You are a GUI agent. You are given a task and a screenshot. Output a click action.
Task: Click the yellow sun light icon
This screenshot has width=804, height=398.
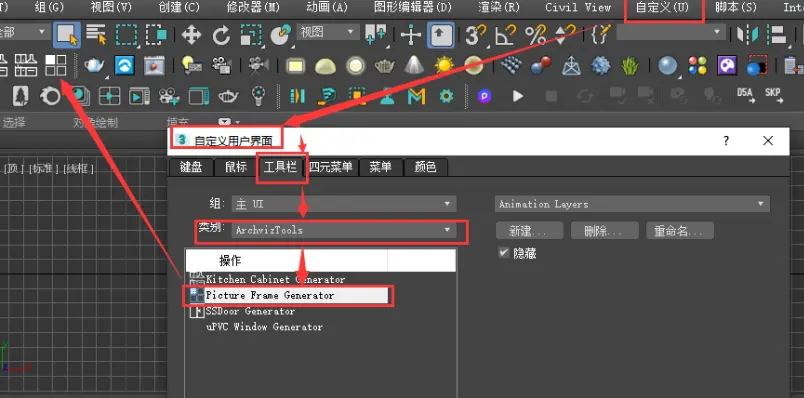[444, 65]
